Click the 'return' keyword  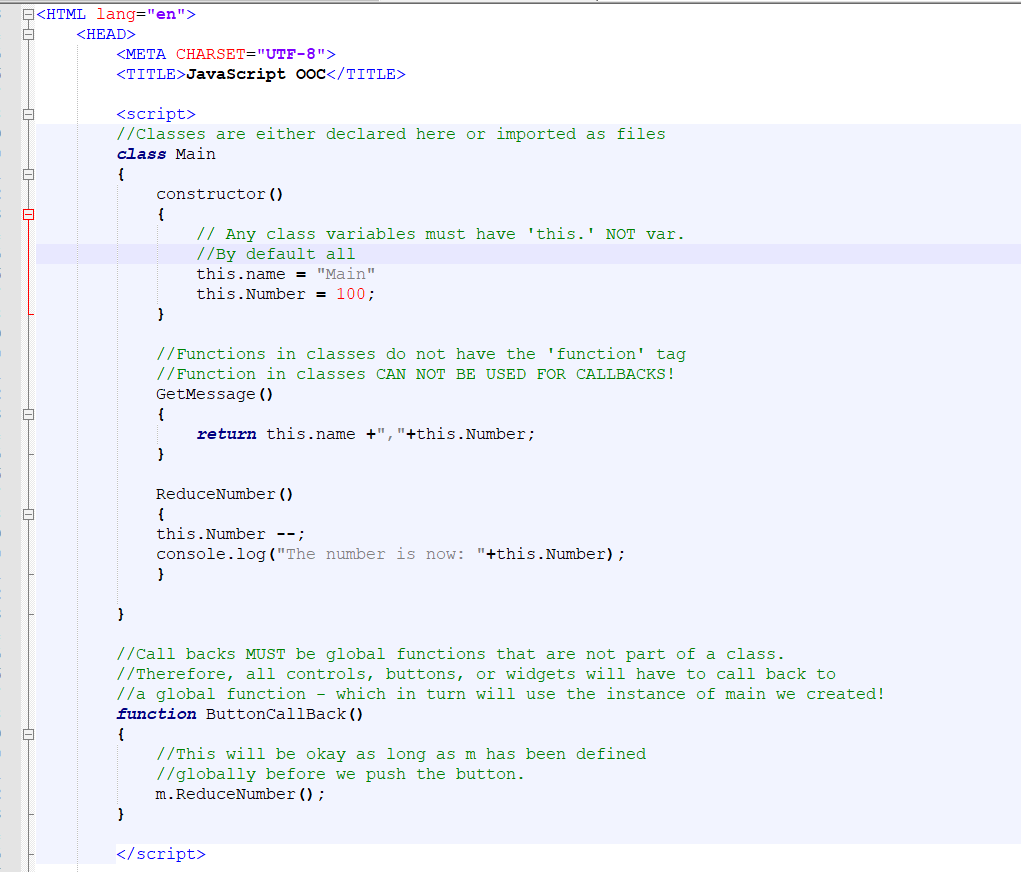click(x=226, y=434)
